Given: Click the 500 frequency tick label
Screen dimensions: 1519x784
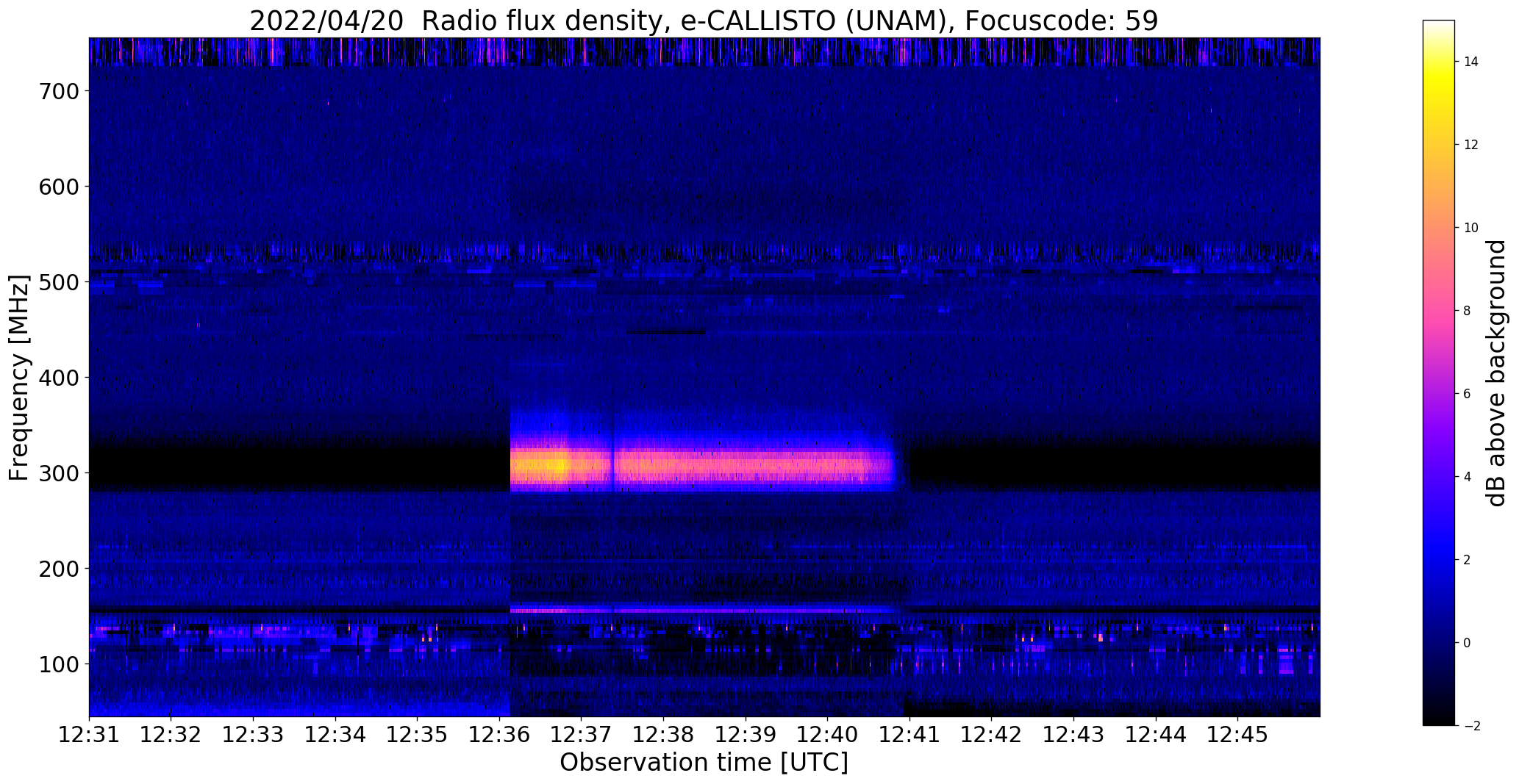Looking at the screenshot, I should point(59,282).
